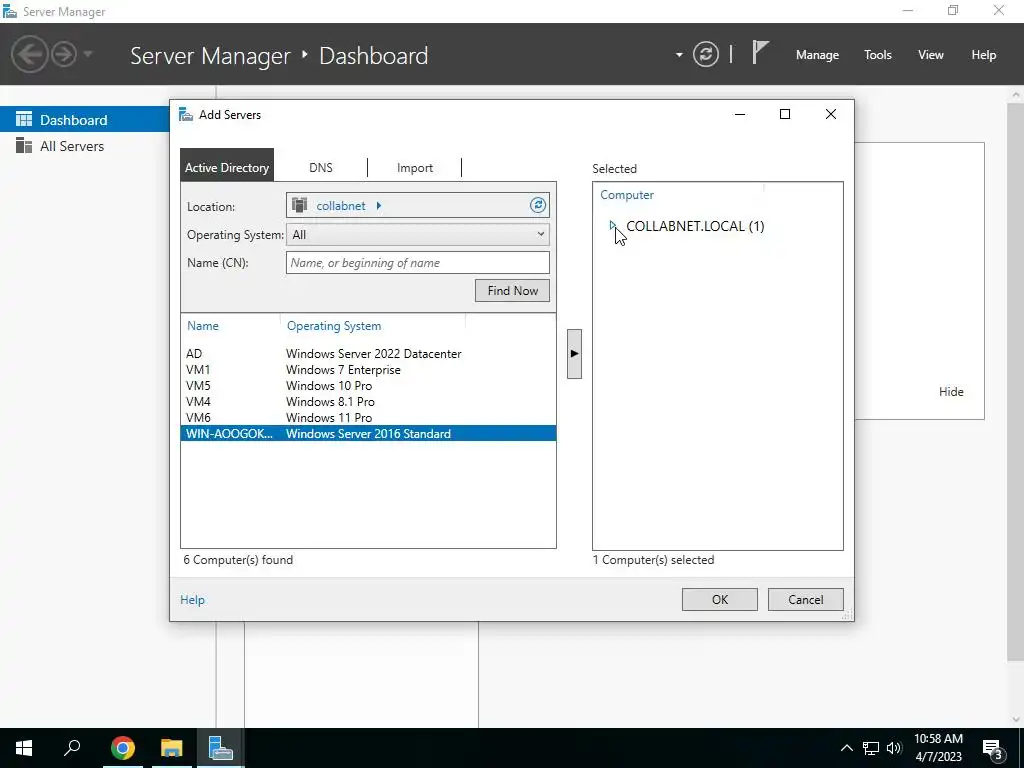The image size is (1024, 768).
Task: Open Google Chrome from the taskbar
Action: point(122,748)
